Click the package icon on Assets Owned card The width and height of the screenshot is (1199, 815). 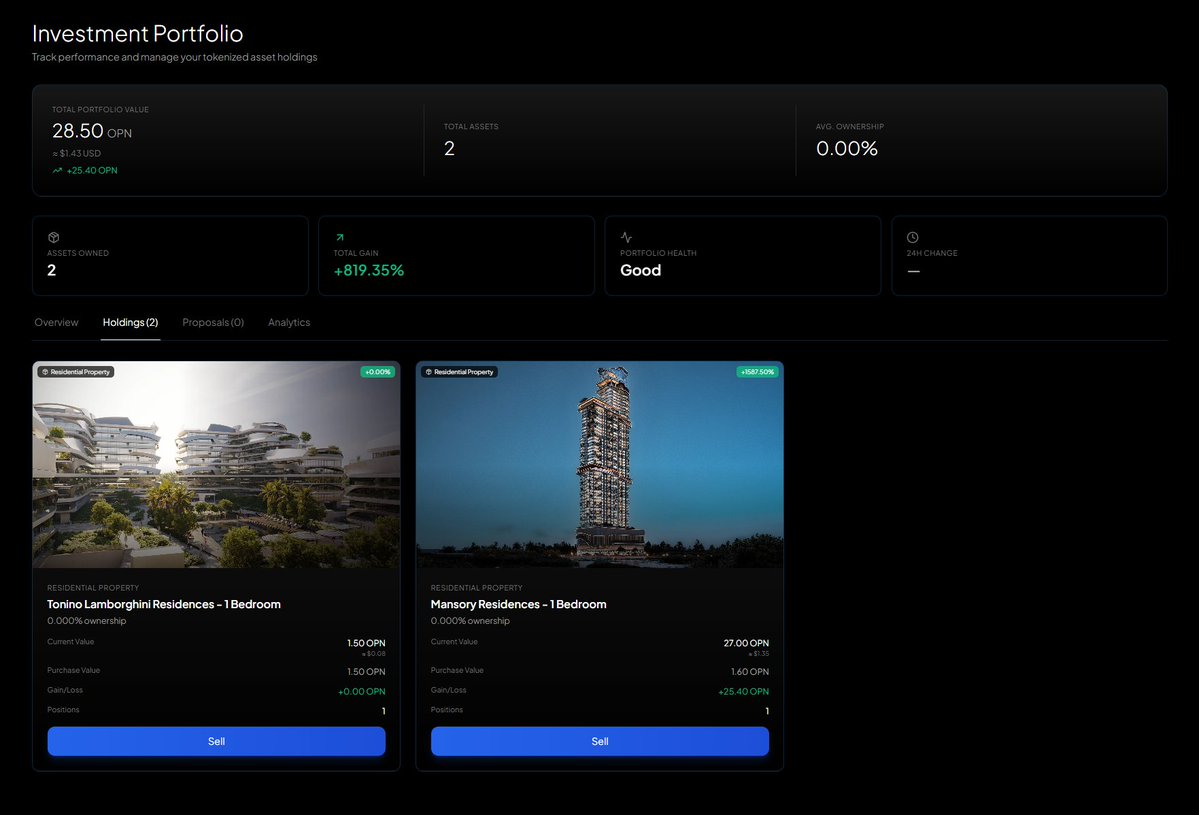click(x=53, y=238)
